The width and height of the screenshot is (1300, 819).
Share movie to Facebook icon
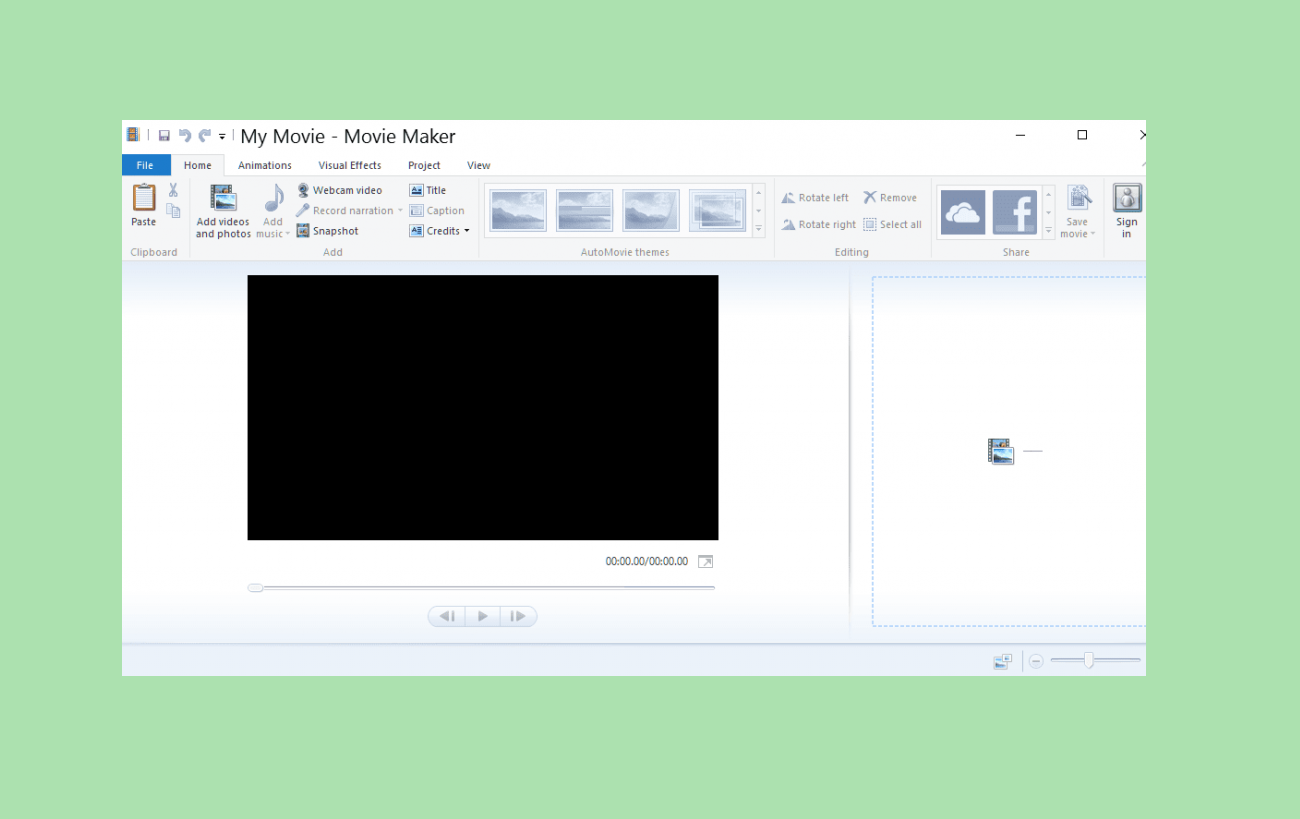tap(1015, 212)
